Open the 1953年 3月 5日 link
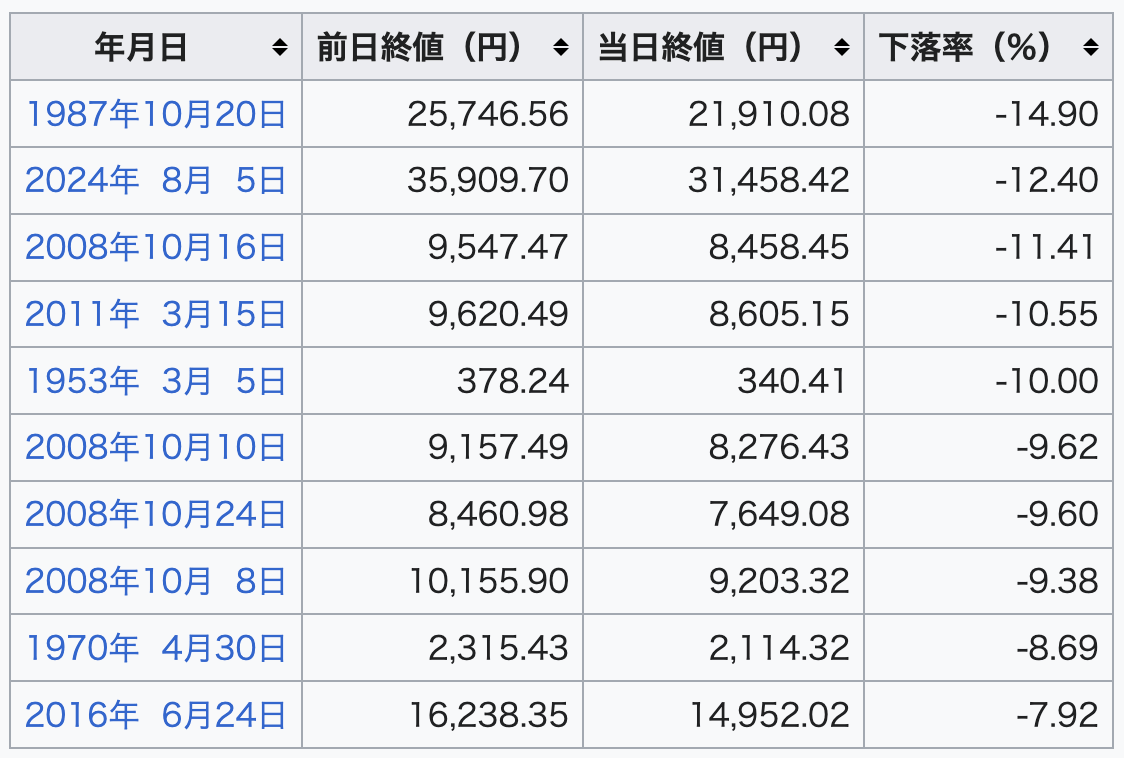Viewport: 1124px width, 758px height. pyautogui.click(x=156, y=381)
